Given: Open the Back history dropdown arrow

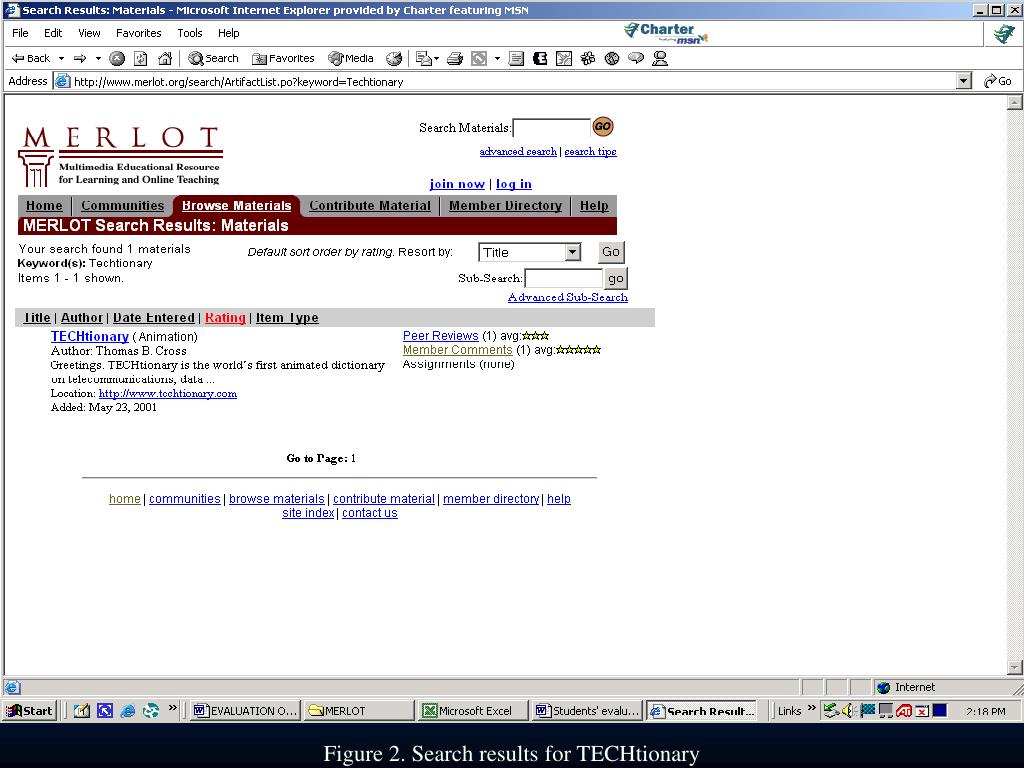Looking at the screenshot, I should [x=61, y=58].
